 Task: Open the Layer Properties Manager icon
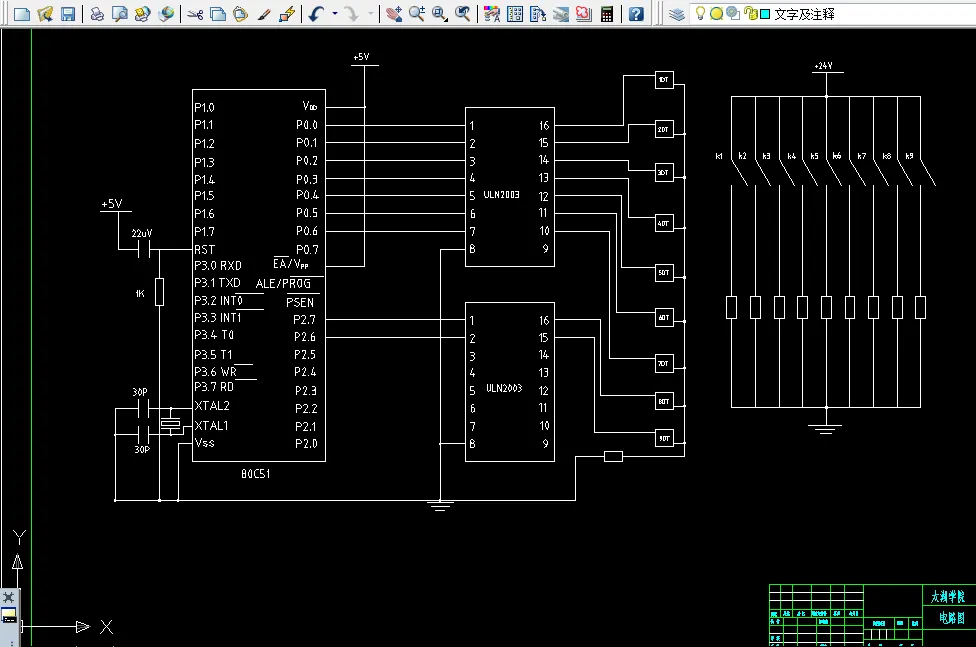(x=677, y=14)
